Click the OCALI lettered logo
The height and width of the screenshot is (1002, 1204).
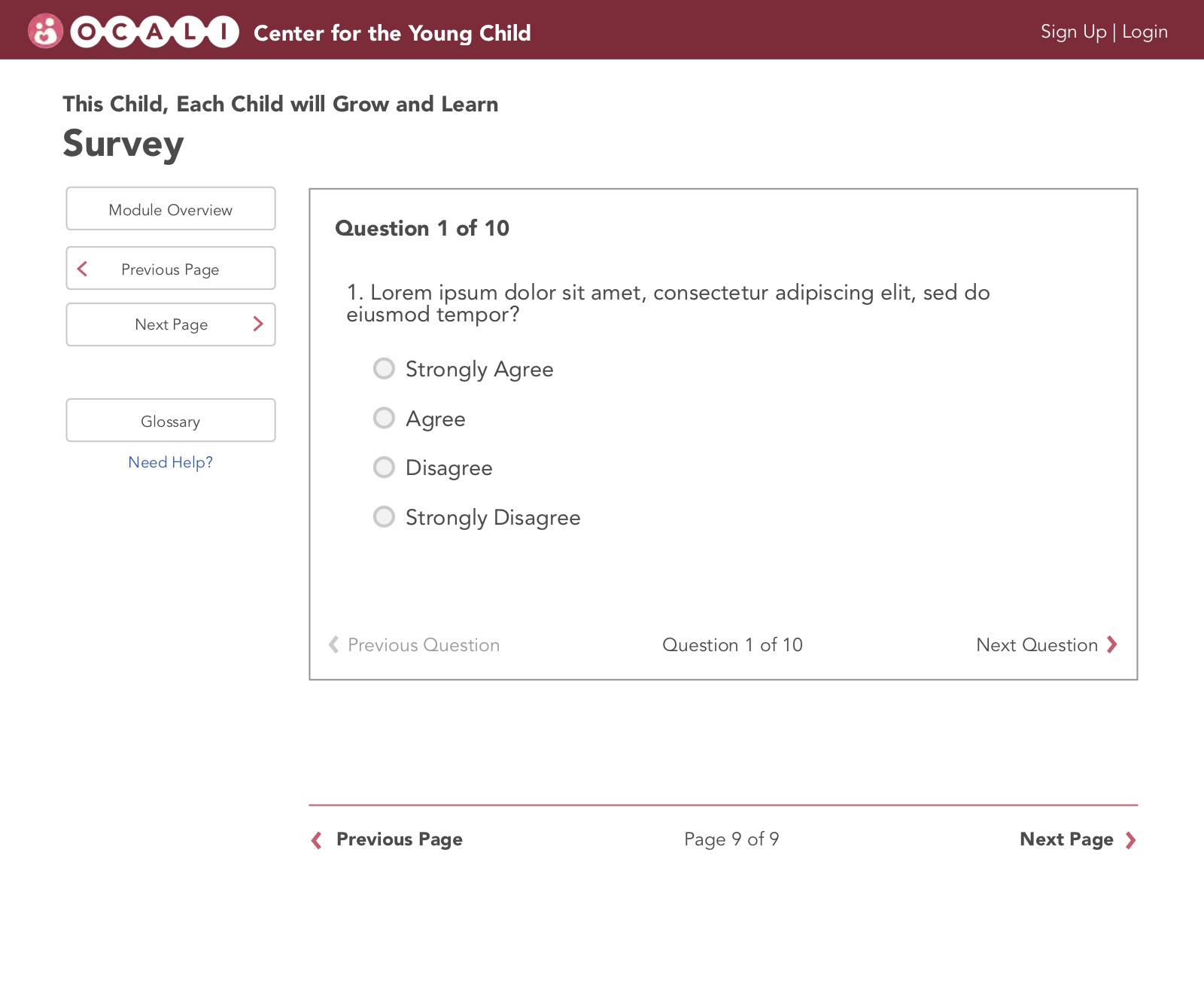point(155,32)
